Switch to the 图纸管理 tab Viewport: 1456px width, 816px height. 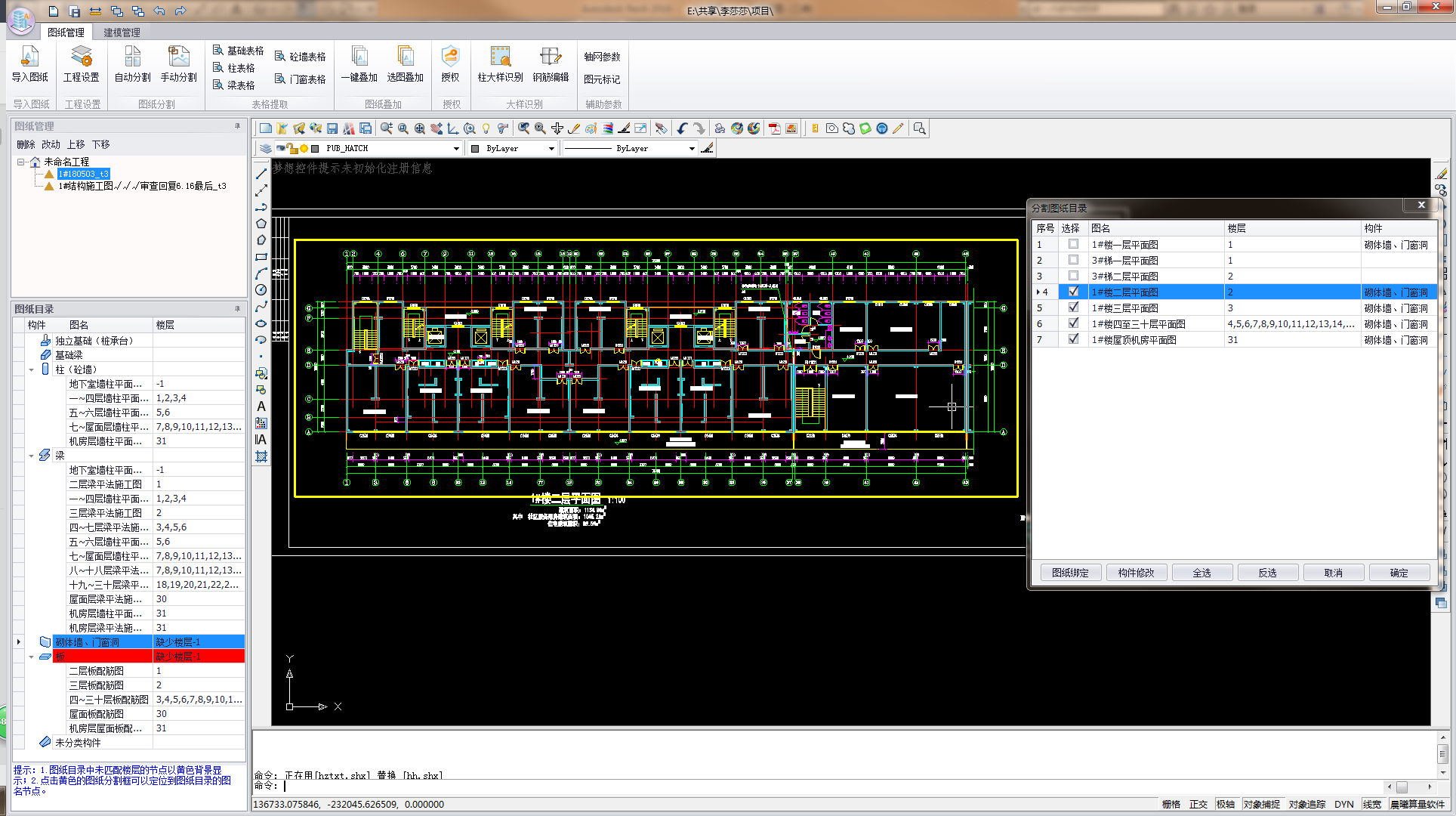point(66,32)
